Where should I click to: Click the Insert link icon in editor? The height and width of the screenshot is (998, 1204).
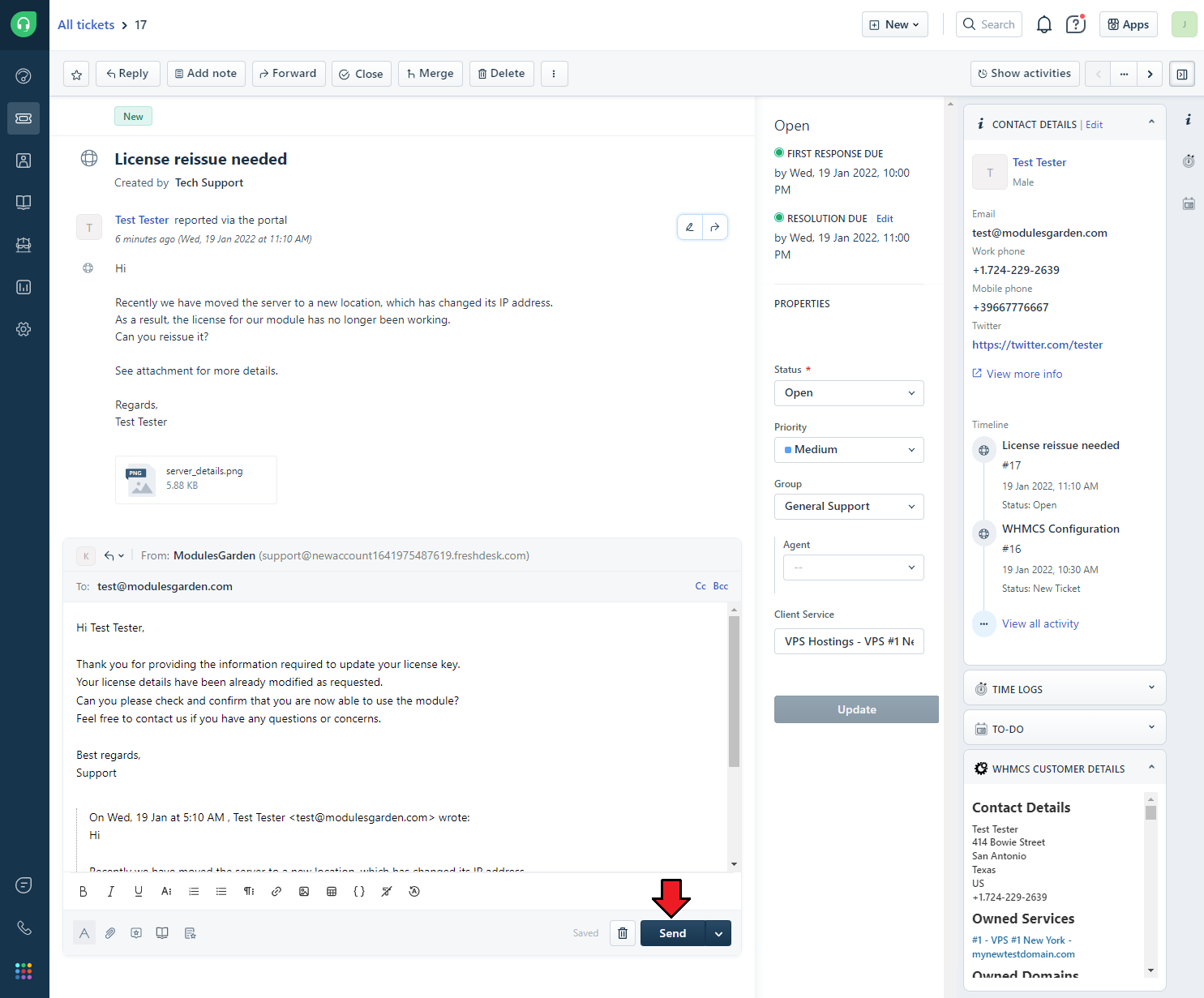[276, 891]
